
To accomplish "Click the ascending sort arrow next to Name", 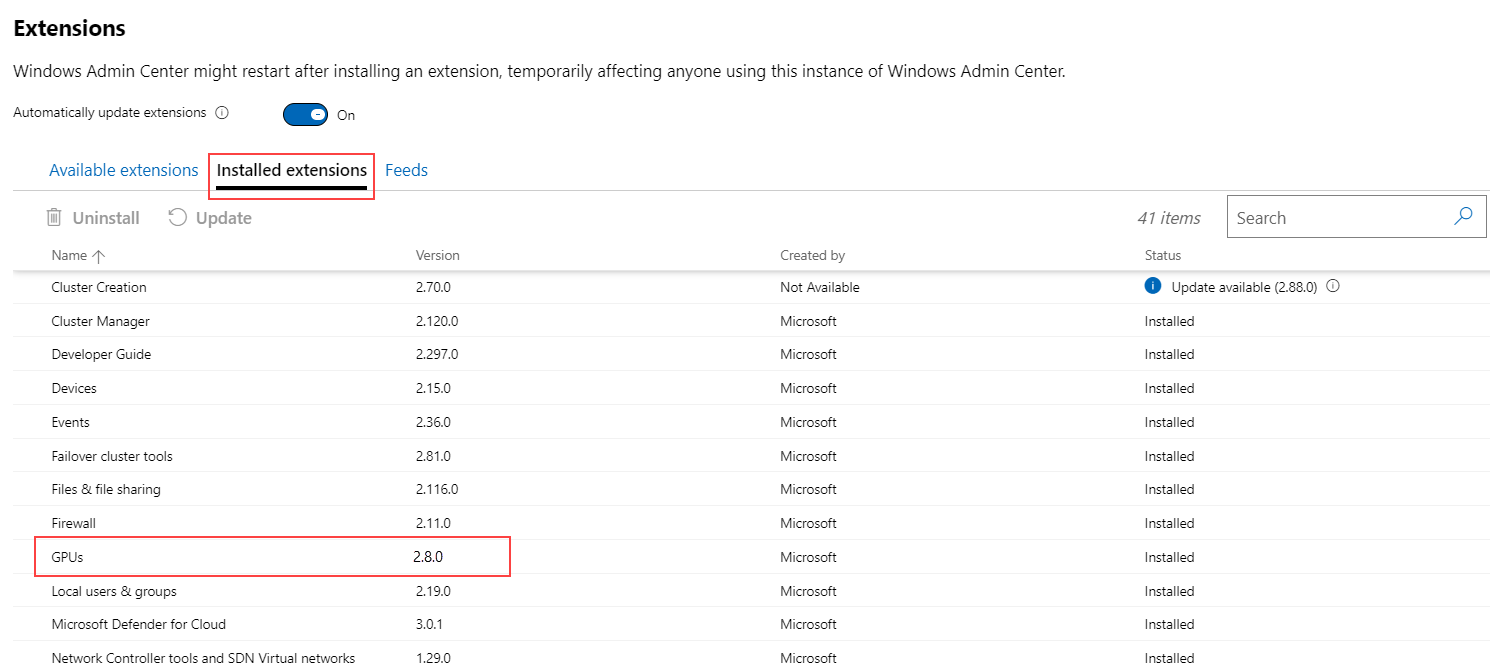I will (98, 255).
